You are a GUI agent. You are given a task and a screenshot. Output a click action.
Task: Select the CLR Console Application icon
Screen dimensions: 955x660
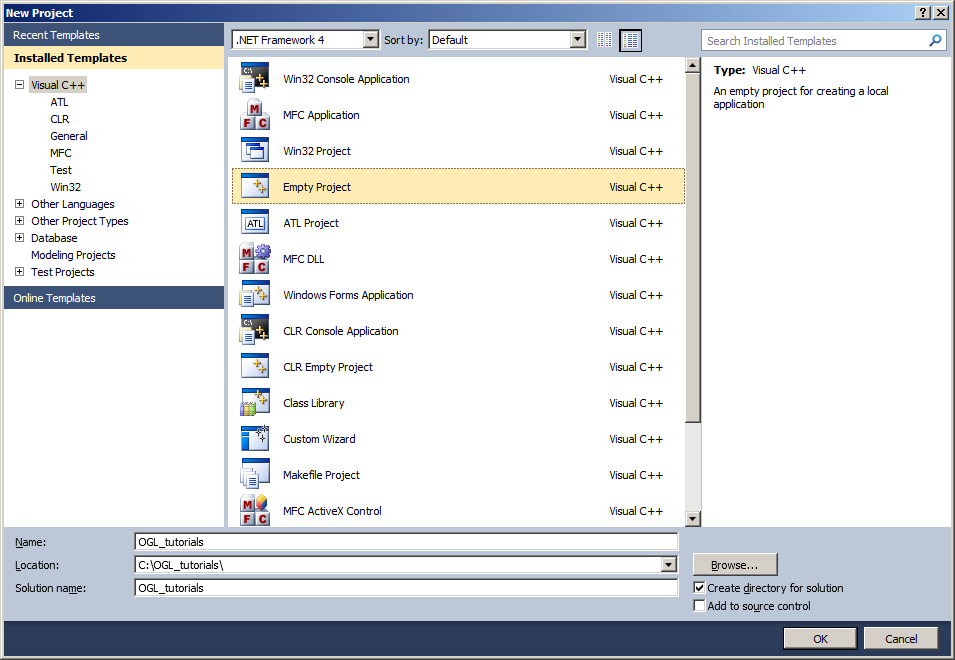click(255, 331)
